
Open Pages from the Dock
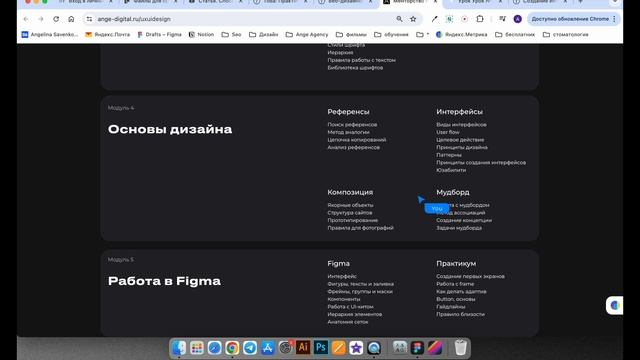coord(338,348)
